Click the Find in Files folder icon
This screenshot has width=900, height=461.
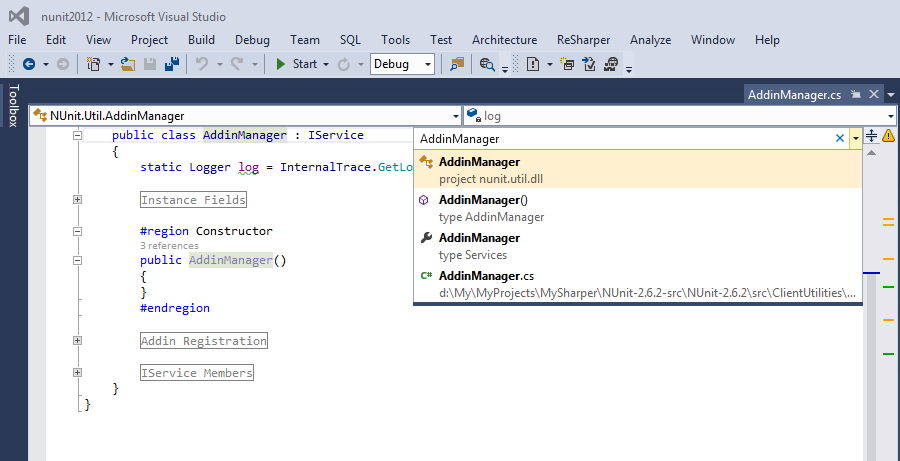coord(457,64)
